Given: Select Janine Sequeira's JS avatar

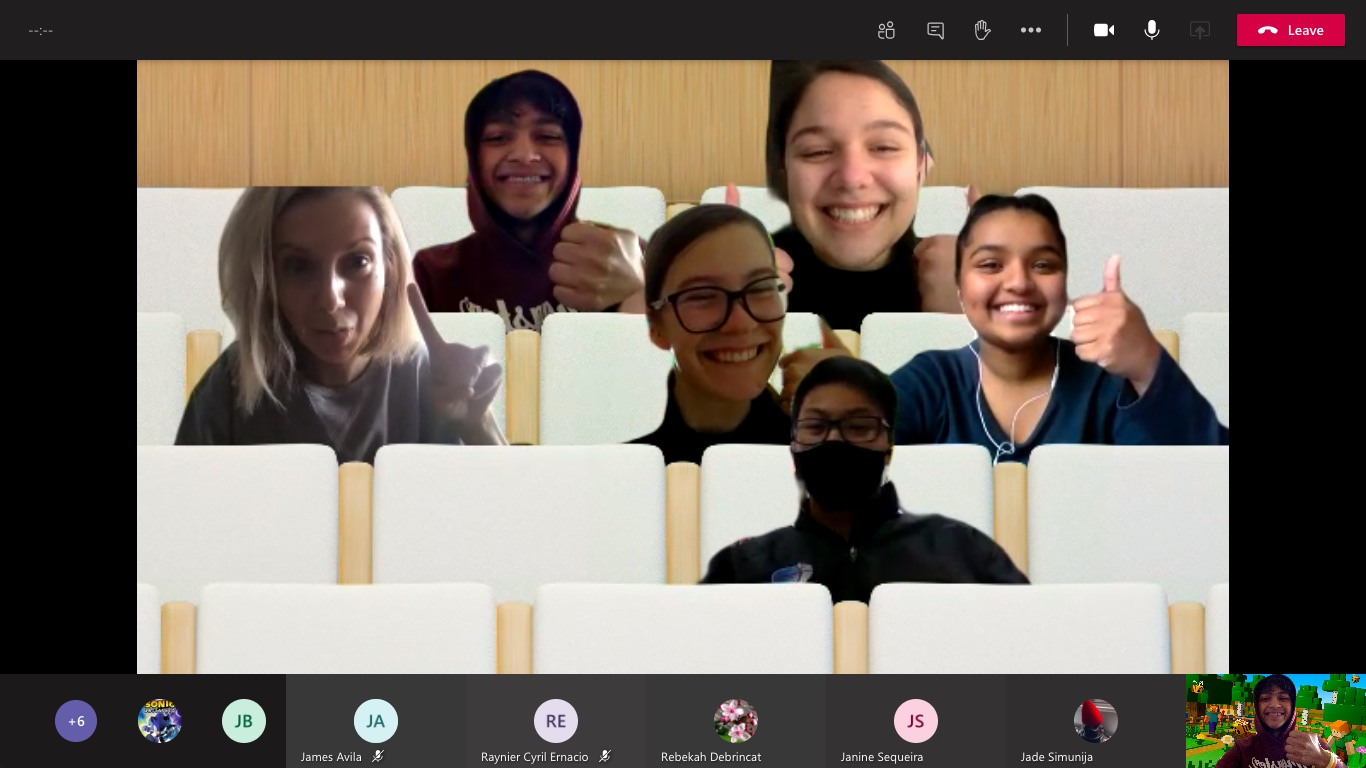Looking at the screenshot, I should 916,720.
